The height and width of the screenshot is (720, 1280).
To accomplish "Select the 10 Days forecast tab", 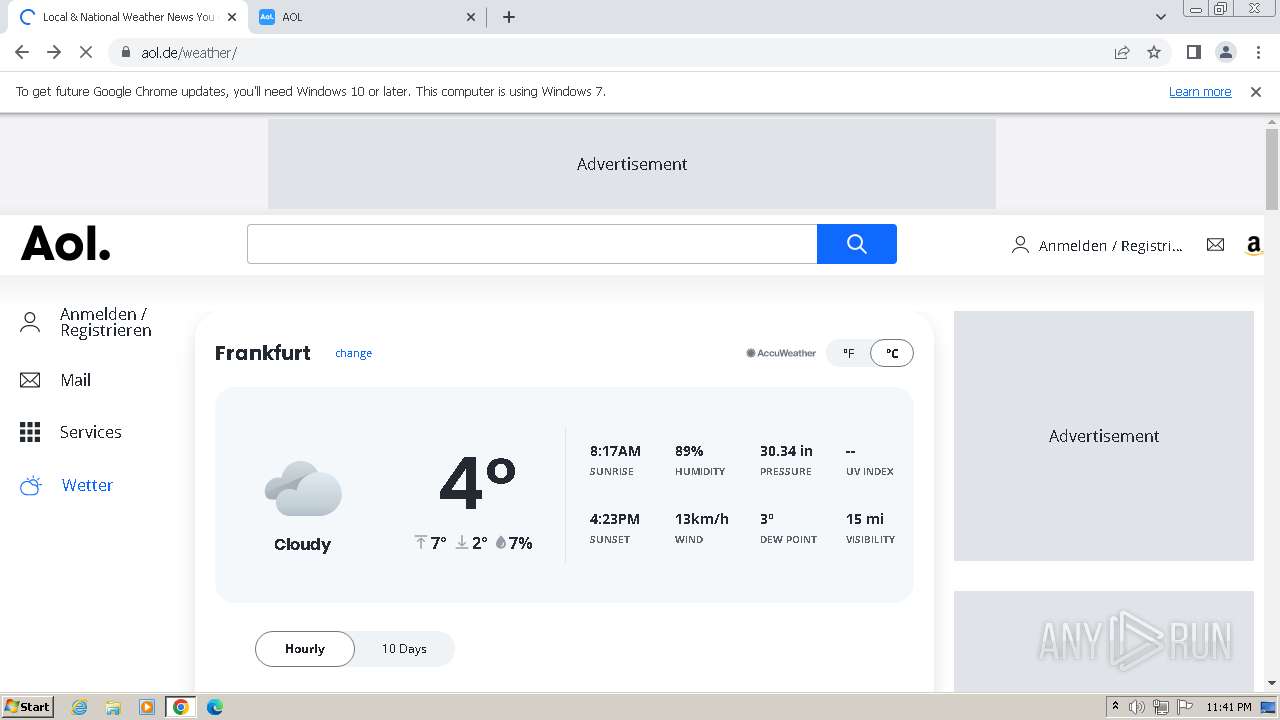I will click(404, 649).
